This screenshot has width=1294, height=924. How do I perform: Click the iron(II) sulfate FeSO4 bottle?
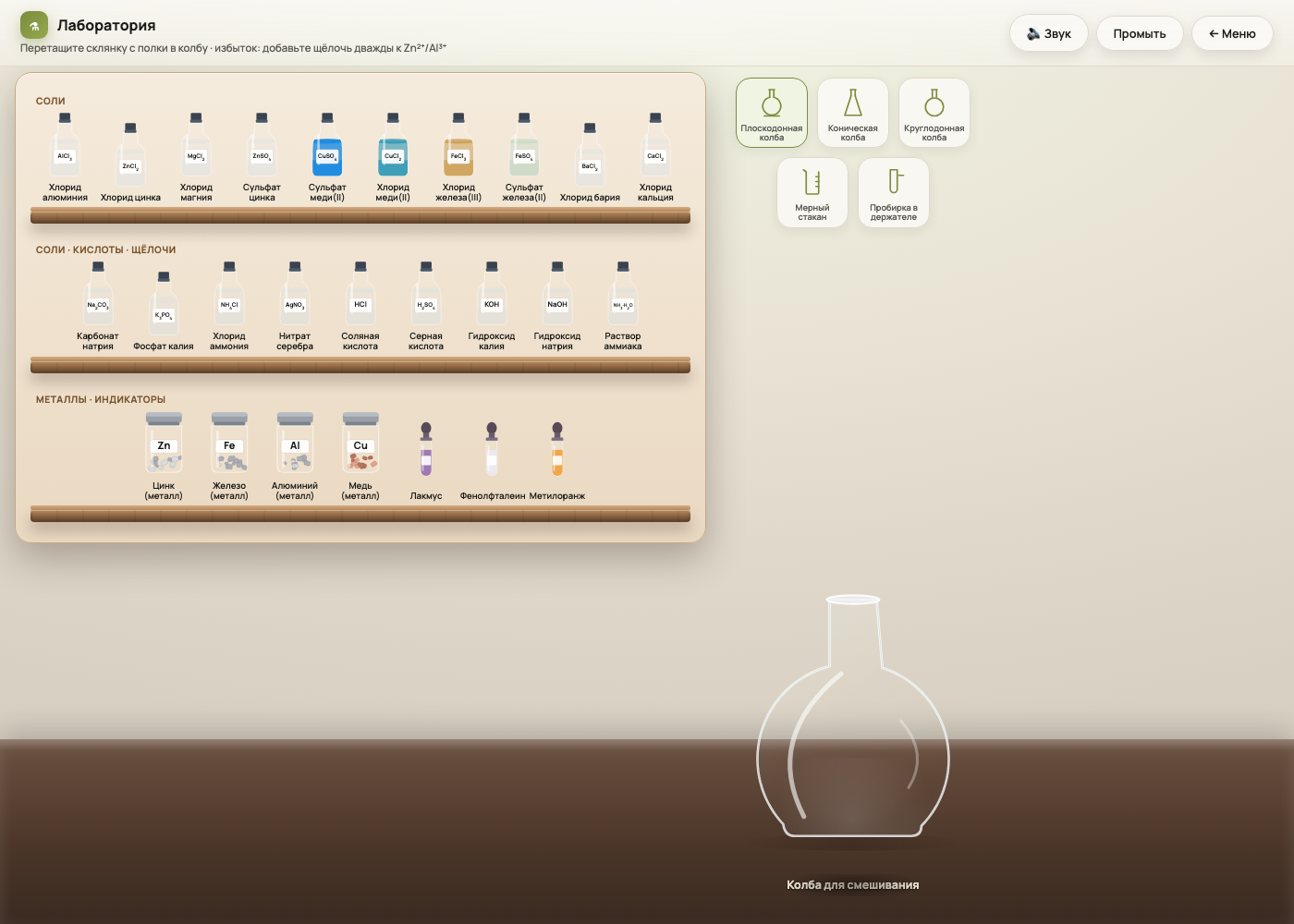pos(524,146)
